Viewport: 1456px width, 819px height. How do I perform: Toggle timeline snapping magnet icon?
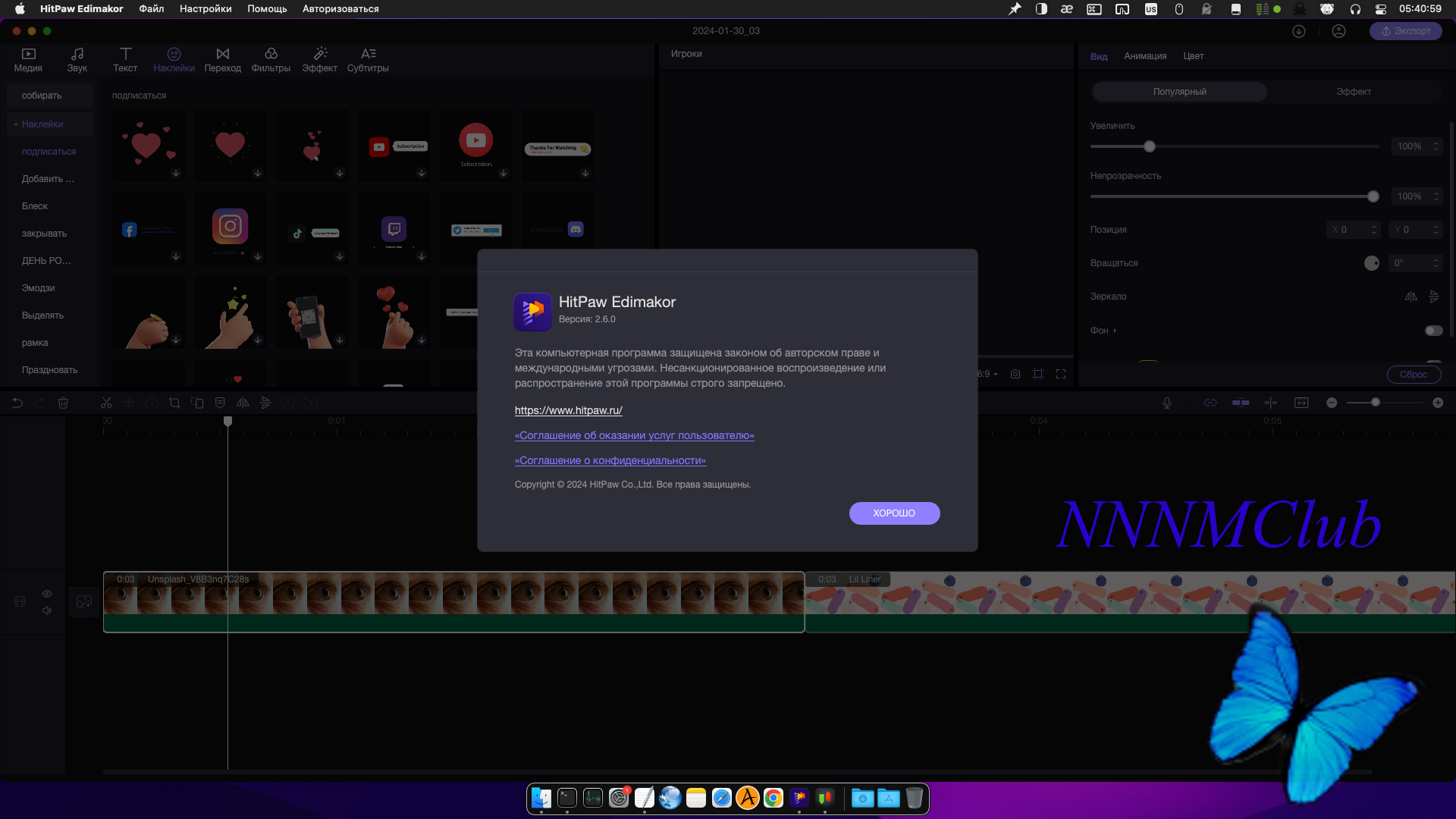click(x=1241, y=403)
